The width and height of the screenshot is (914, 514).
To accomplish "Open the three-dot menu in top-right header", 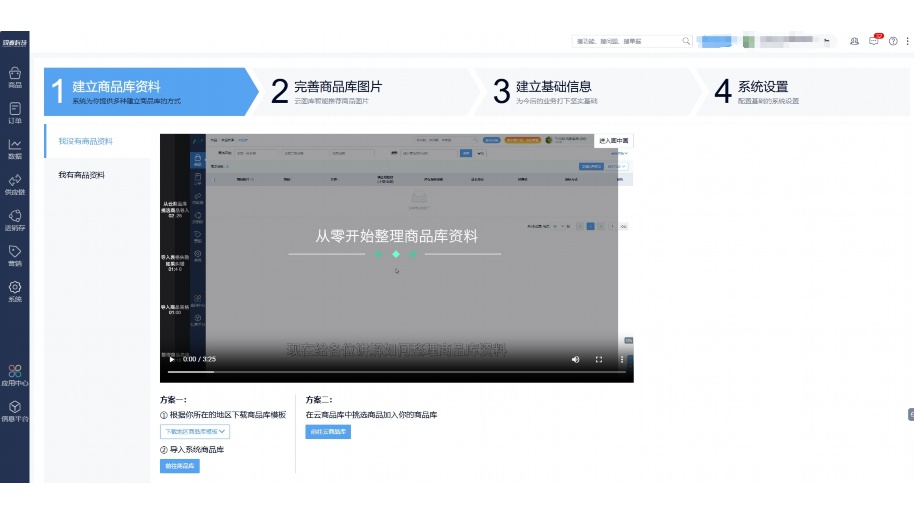I will coord(907,41).
